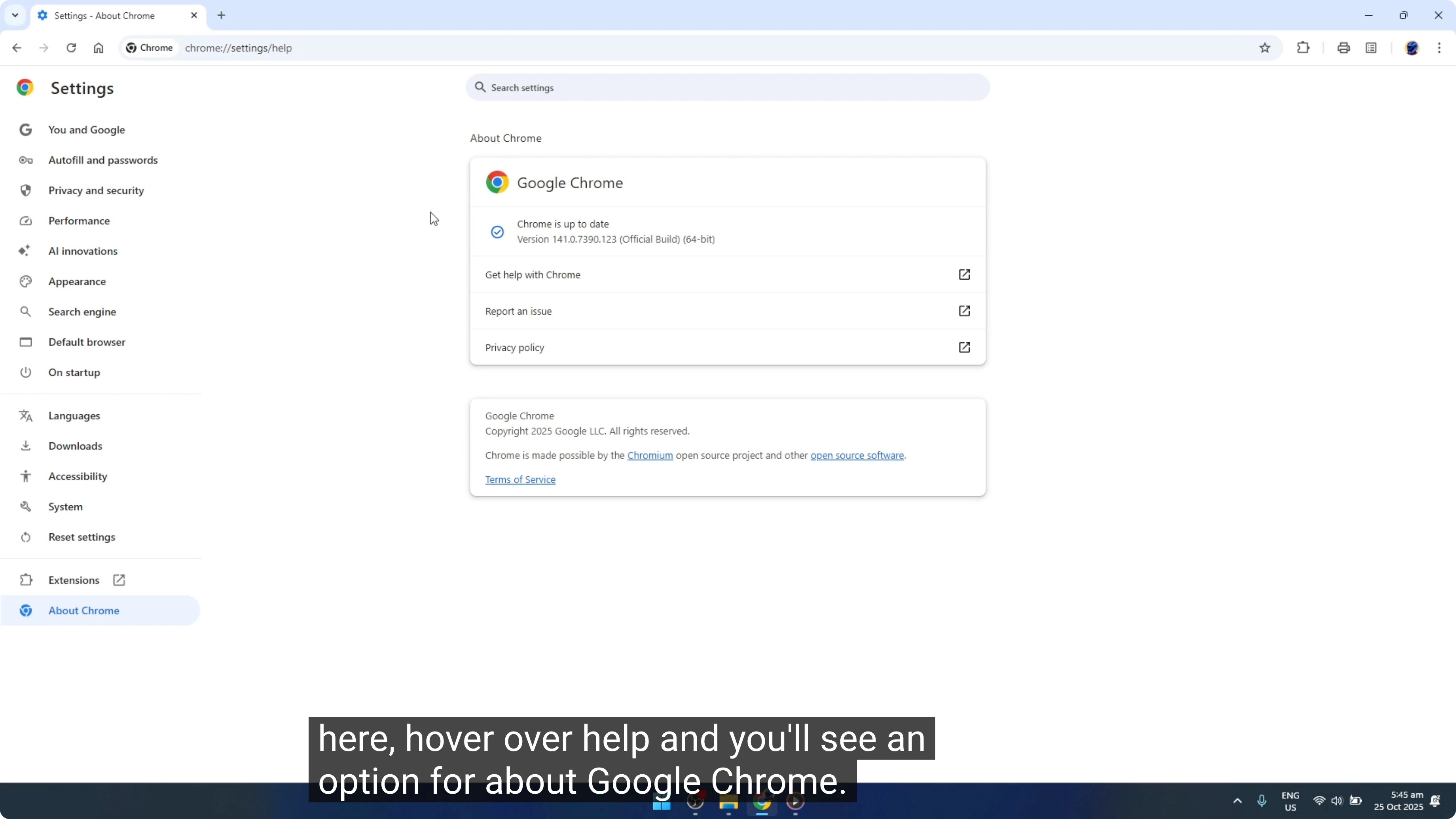Click the home icon in toolbar
This screenshot has width=1456, height=819.
[x=99, y=48]
